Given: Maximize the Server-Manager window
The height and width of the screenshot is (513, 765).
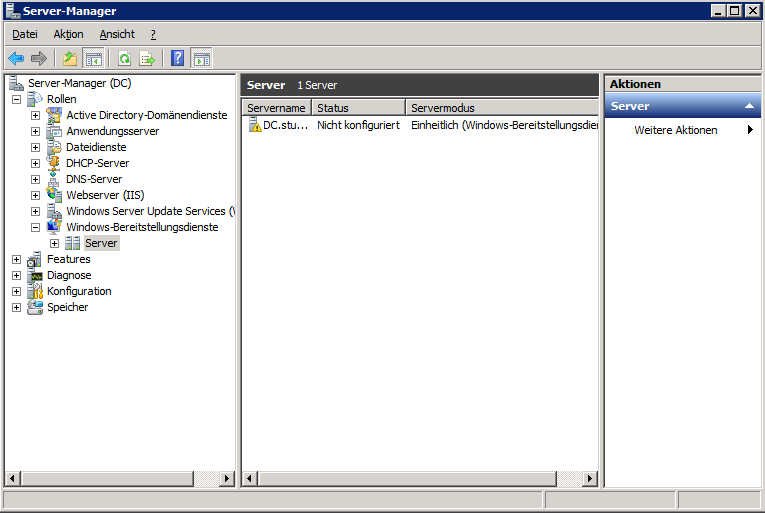Looking at the screenshot, I should click(x=735, y=11).
